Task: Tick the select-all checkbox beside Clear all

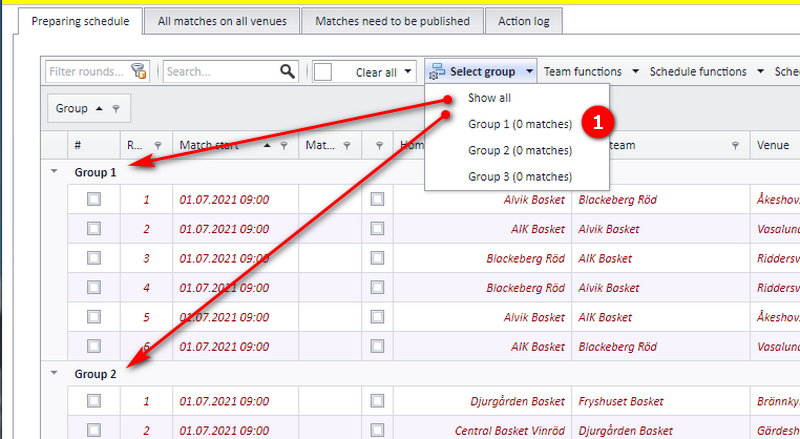Action: [322, 71]
